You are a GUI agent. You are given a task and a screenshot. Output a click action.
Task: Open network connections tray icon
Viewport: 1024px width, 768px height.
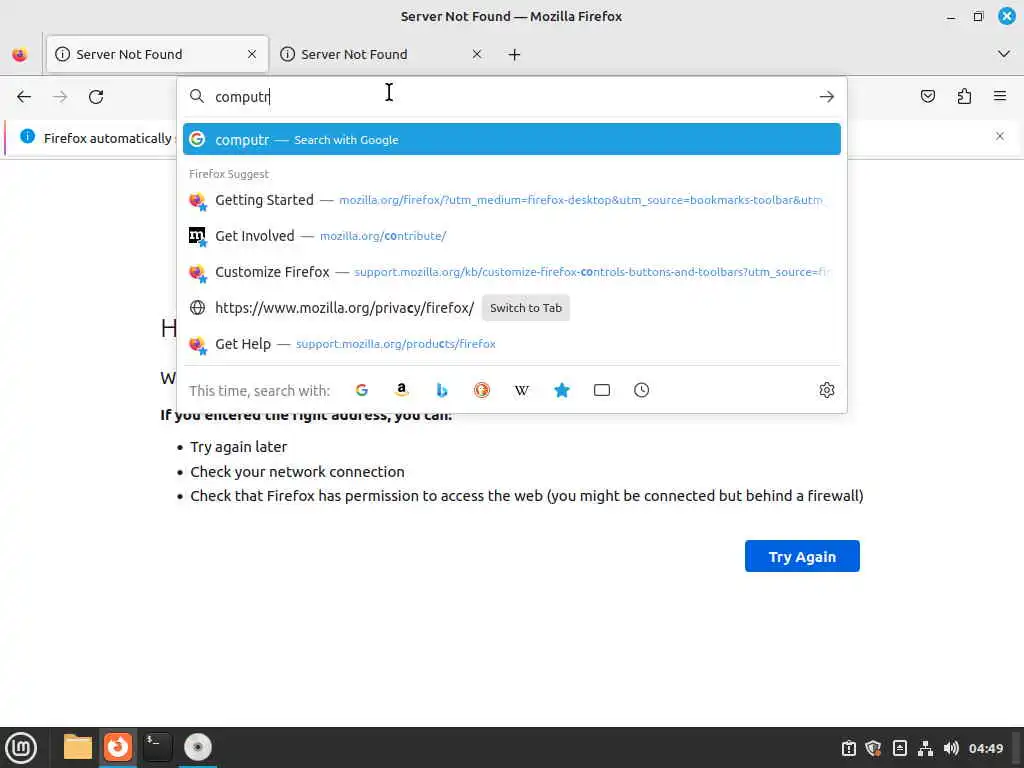coord(925,748)
